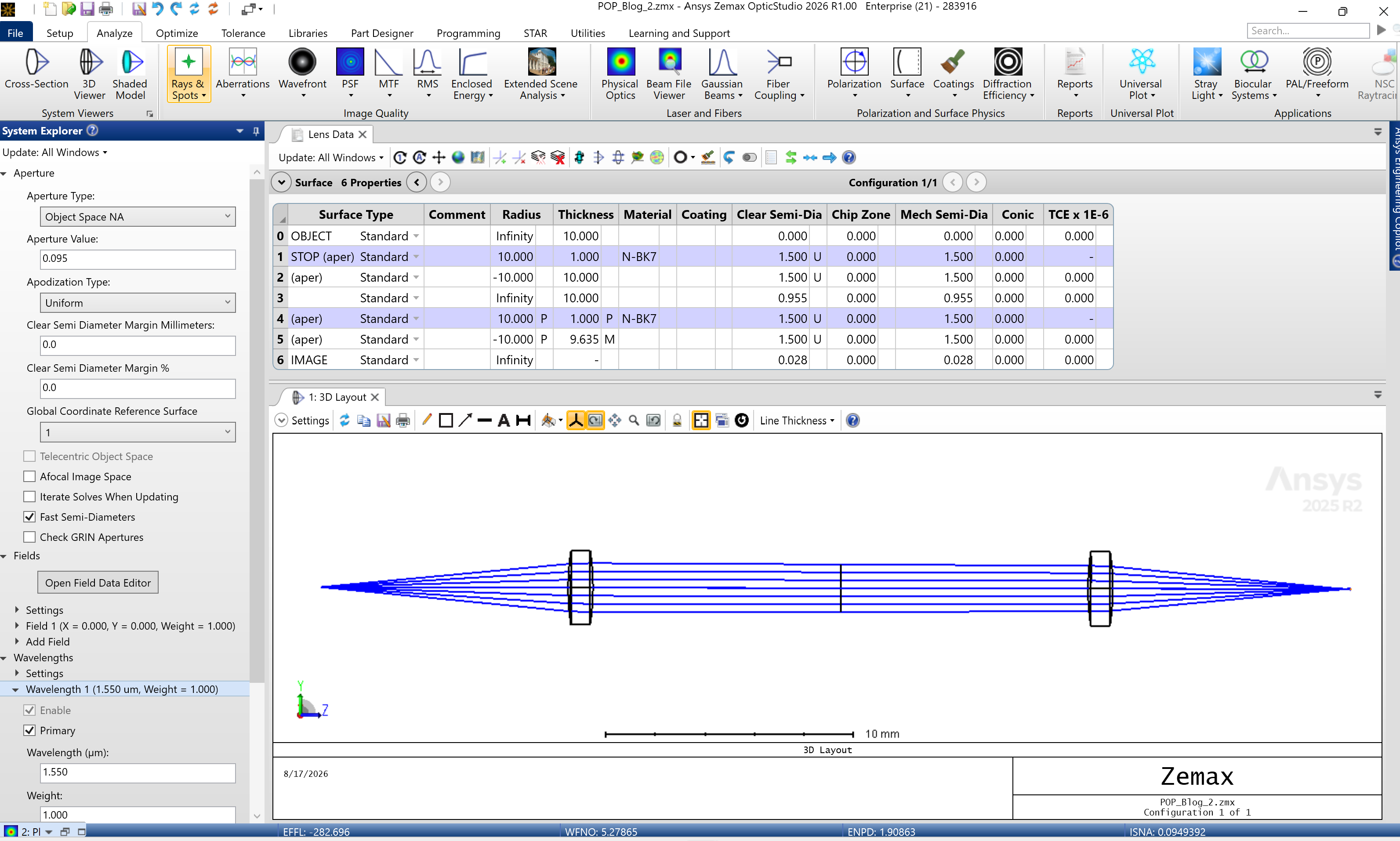The height and width of the screenshot is (841, 1400).
Task: Toggle the Afocal Image Space checkbox
Action: [29, 477]
